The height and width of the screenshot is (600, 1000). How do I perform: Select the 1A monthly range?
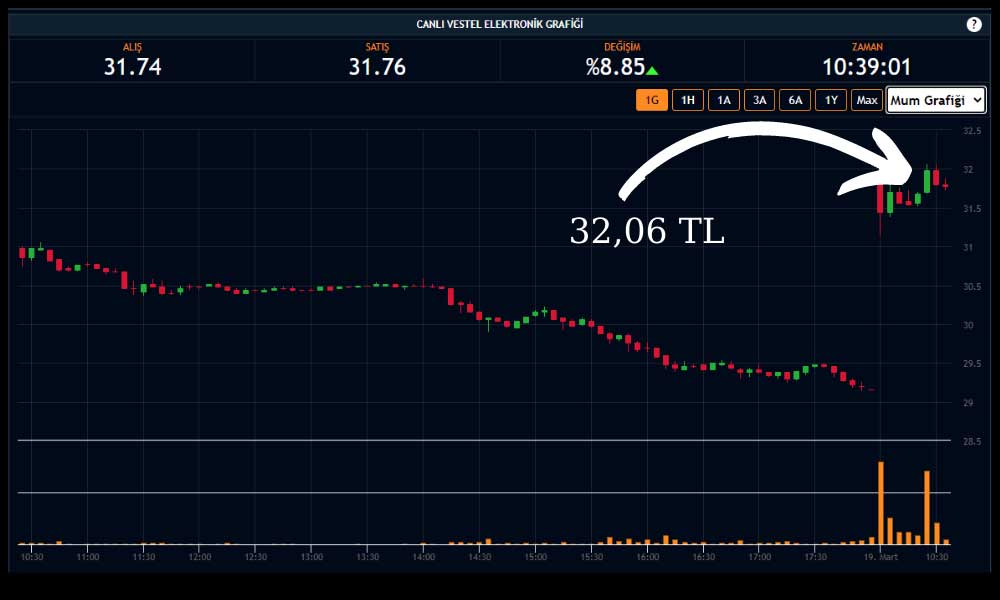click(723, 100)
